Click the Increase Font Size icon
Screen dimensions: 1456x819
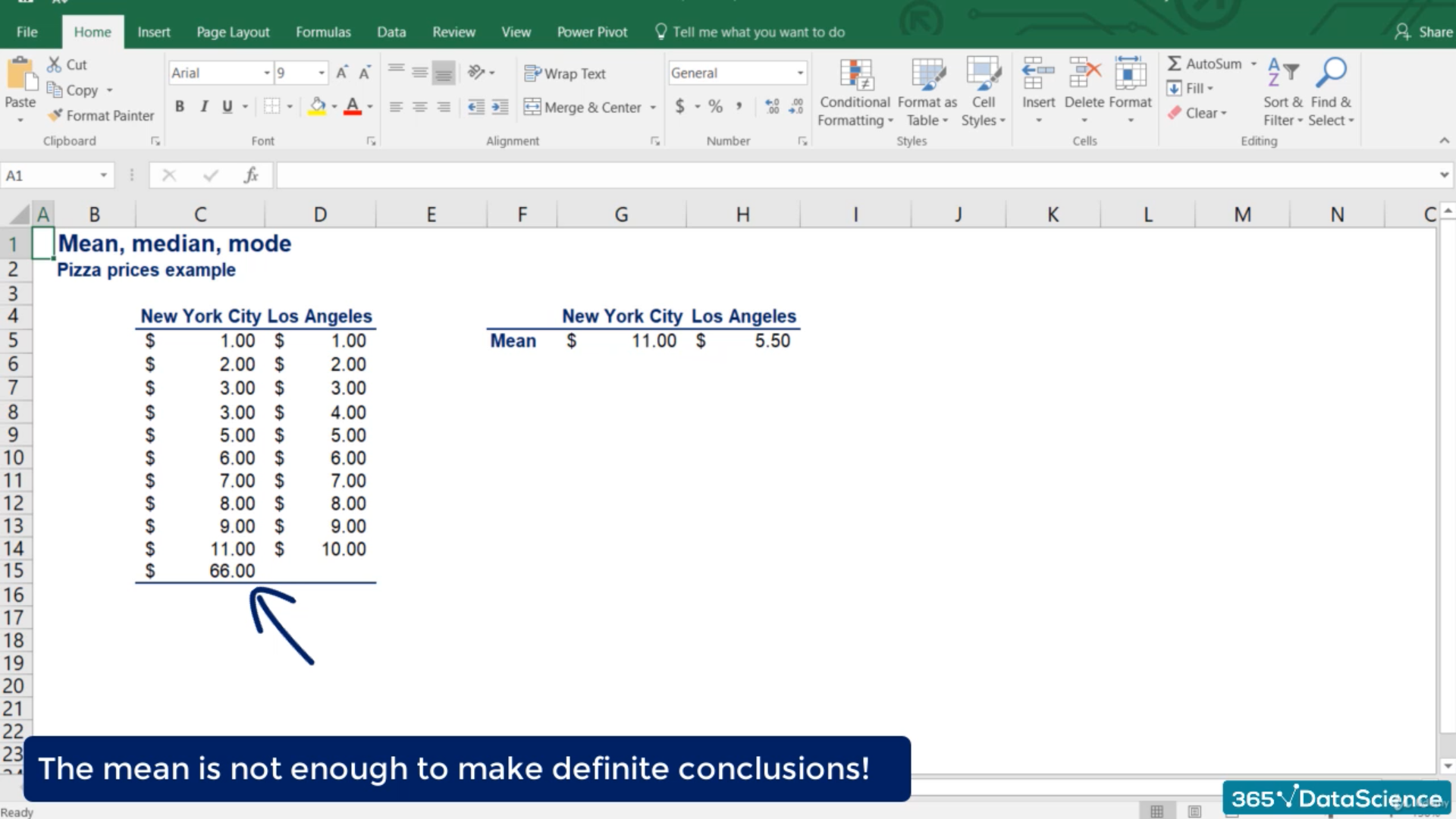(x=341, y=73)
